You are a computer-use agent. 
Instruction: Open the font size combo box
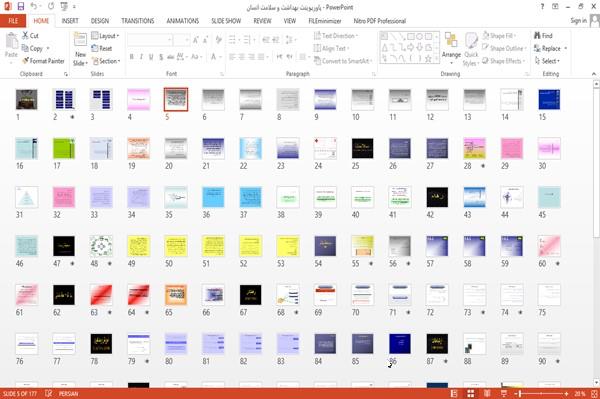(181, 40)
